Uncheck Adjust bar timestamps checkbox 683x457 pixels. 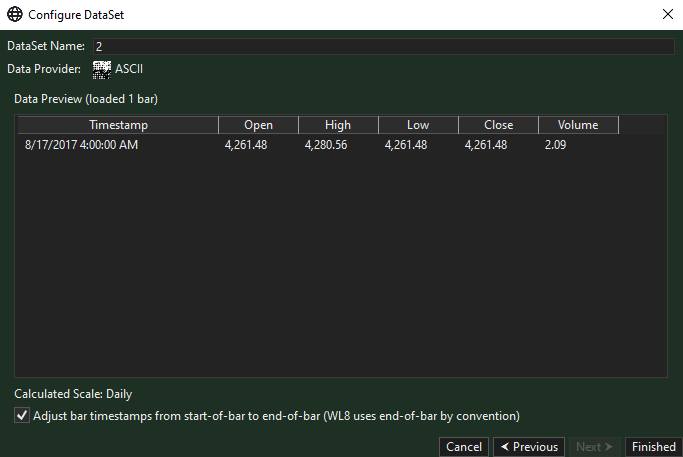pyautogui.click(x=22, y=416)
